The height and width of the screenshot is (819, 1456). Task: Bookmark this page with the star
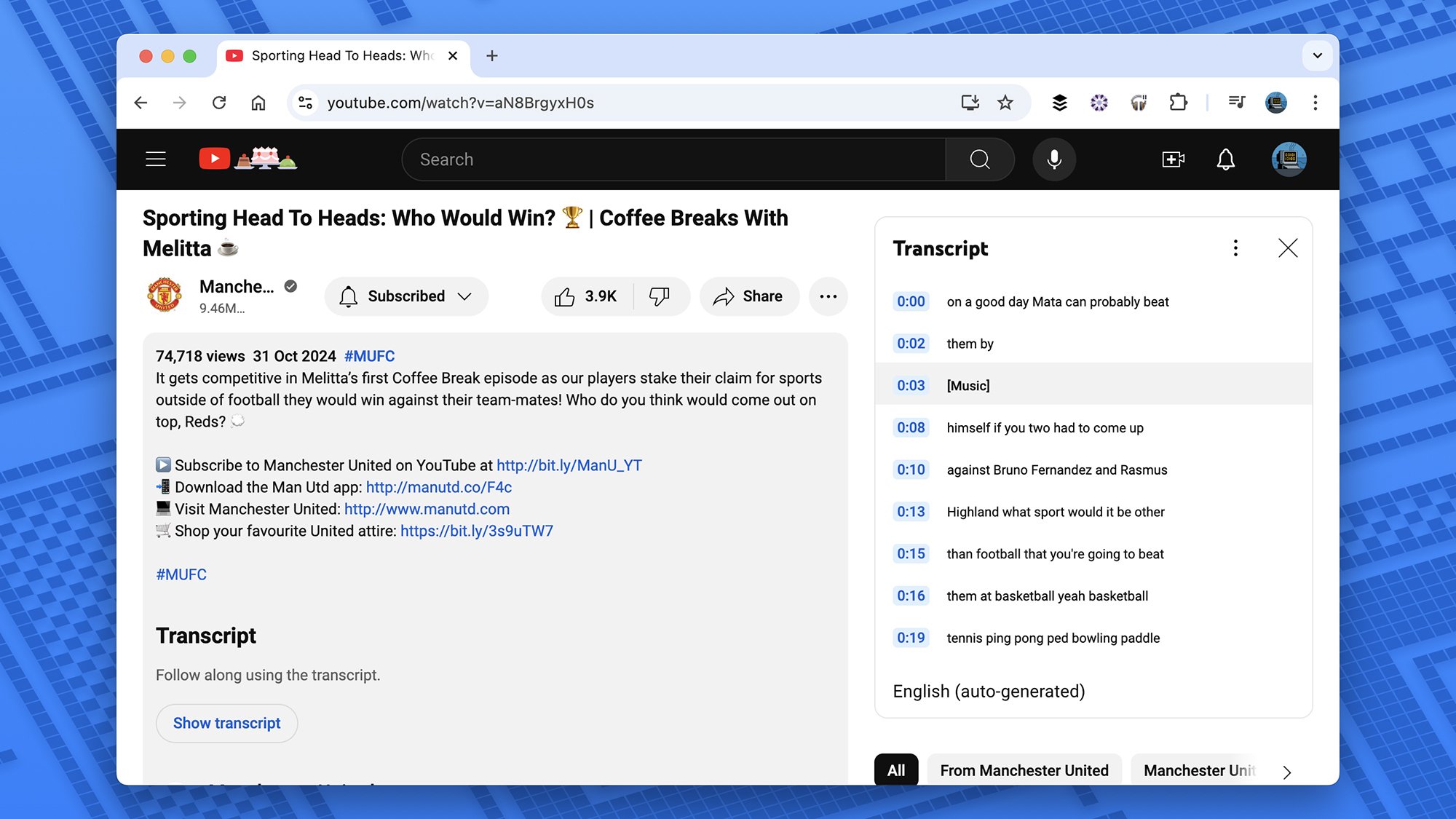click(x=1005, y=103)
